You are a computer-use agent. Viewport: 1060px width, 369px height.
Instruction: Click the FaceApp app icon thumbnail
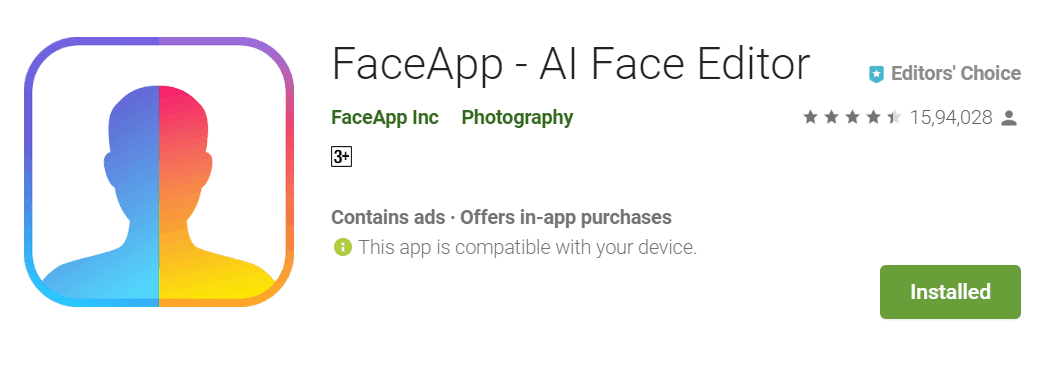click(159, 172)
